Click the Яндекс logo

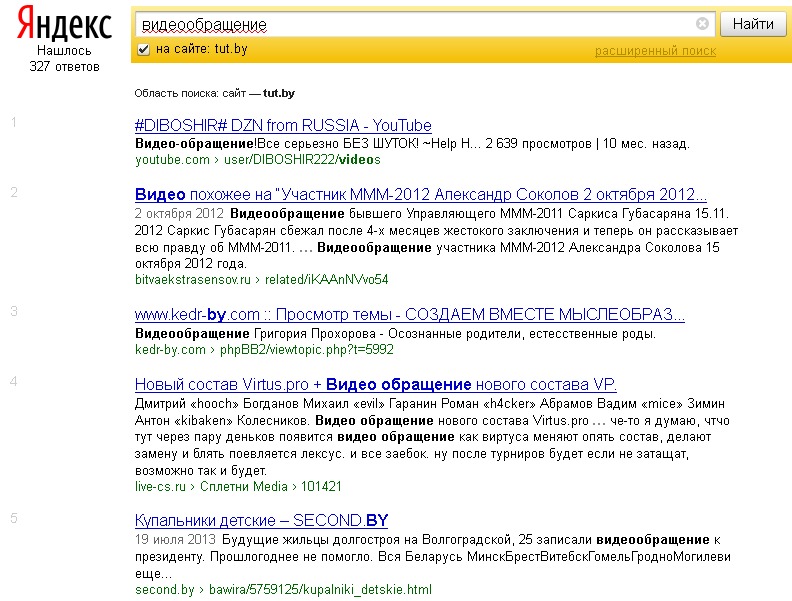[x=64, y=23]
